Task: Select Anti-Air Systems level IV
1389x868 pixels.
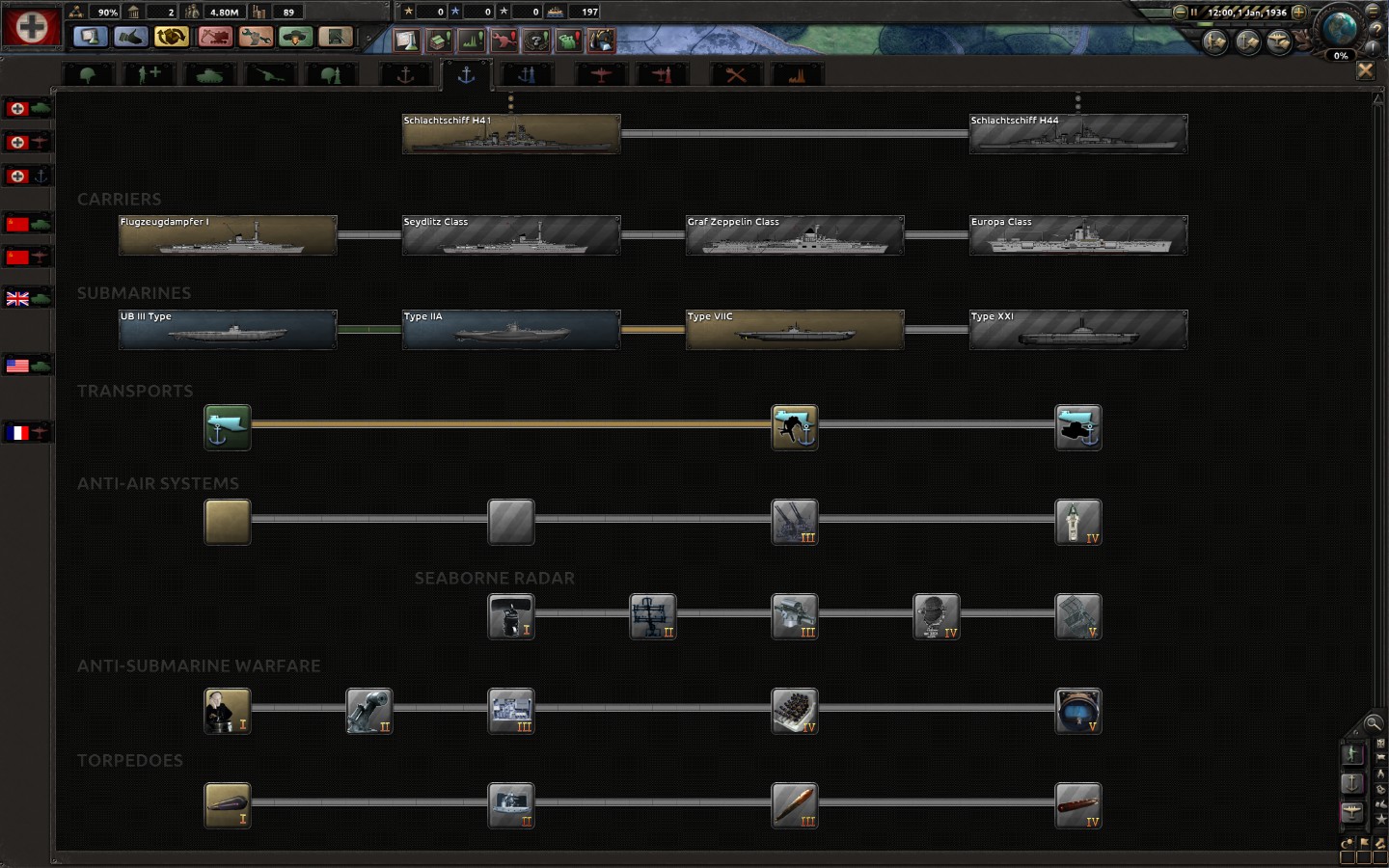Action: (1078, 522)
